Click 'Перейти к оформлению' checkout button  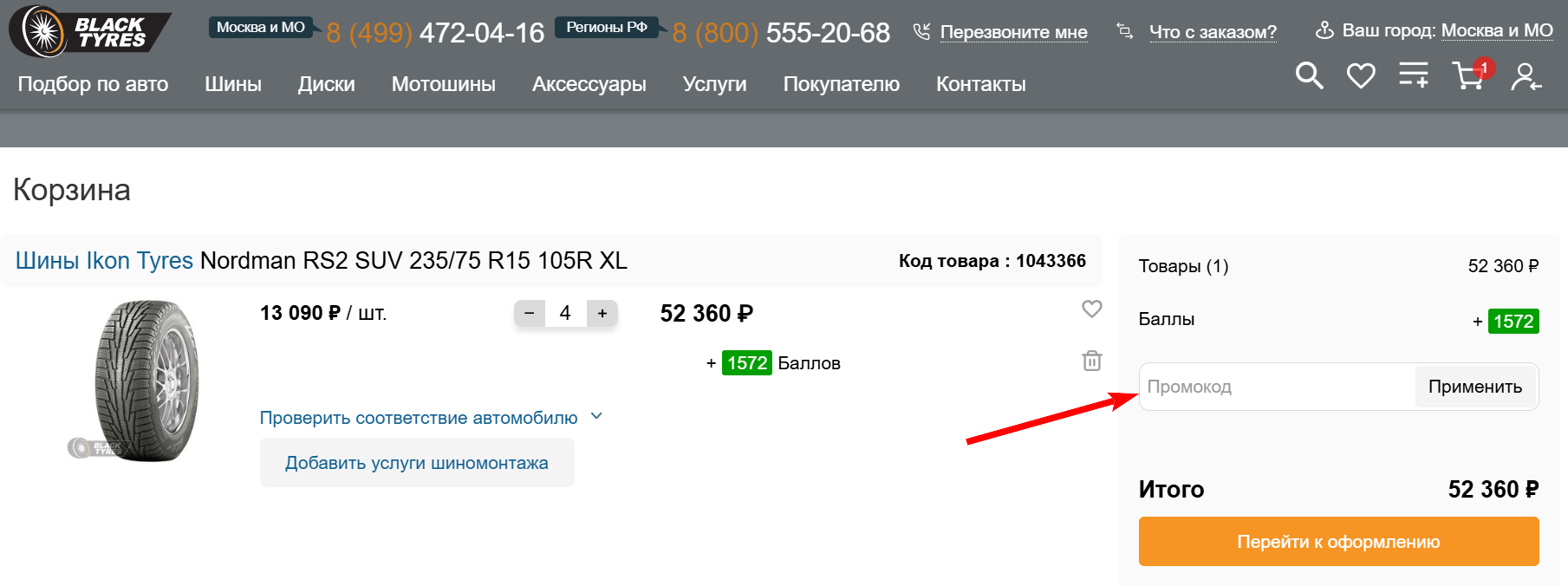click(x=1338, y=542)
